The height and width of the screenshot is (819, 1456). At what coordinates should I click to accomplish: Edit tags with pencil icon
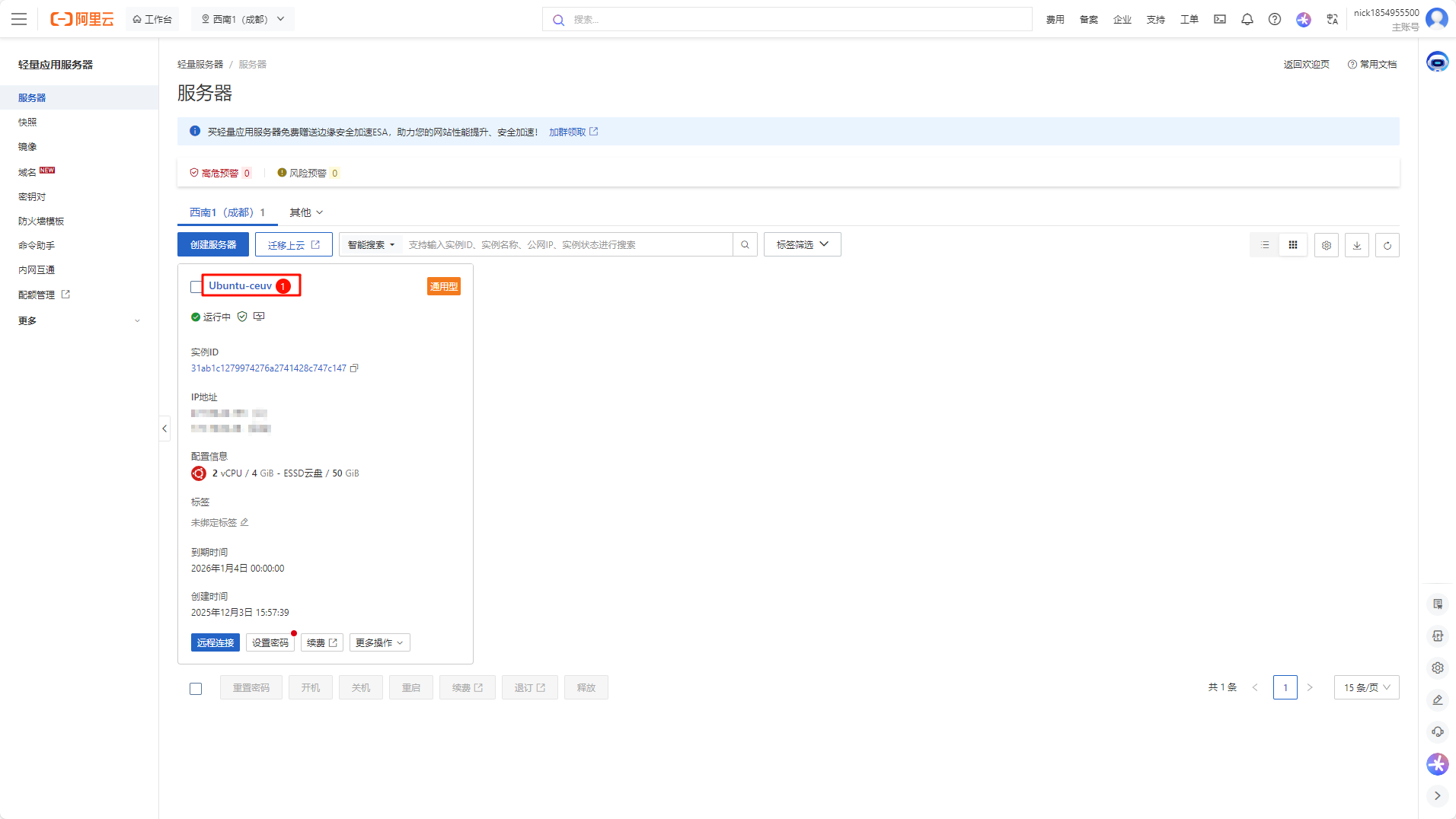click(244, 523)
